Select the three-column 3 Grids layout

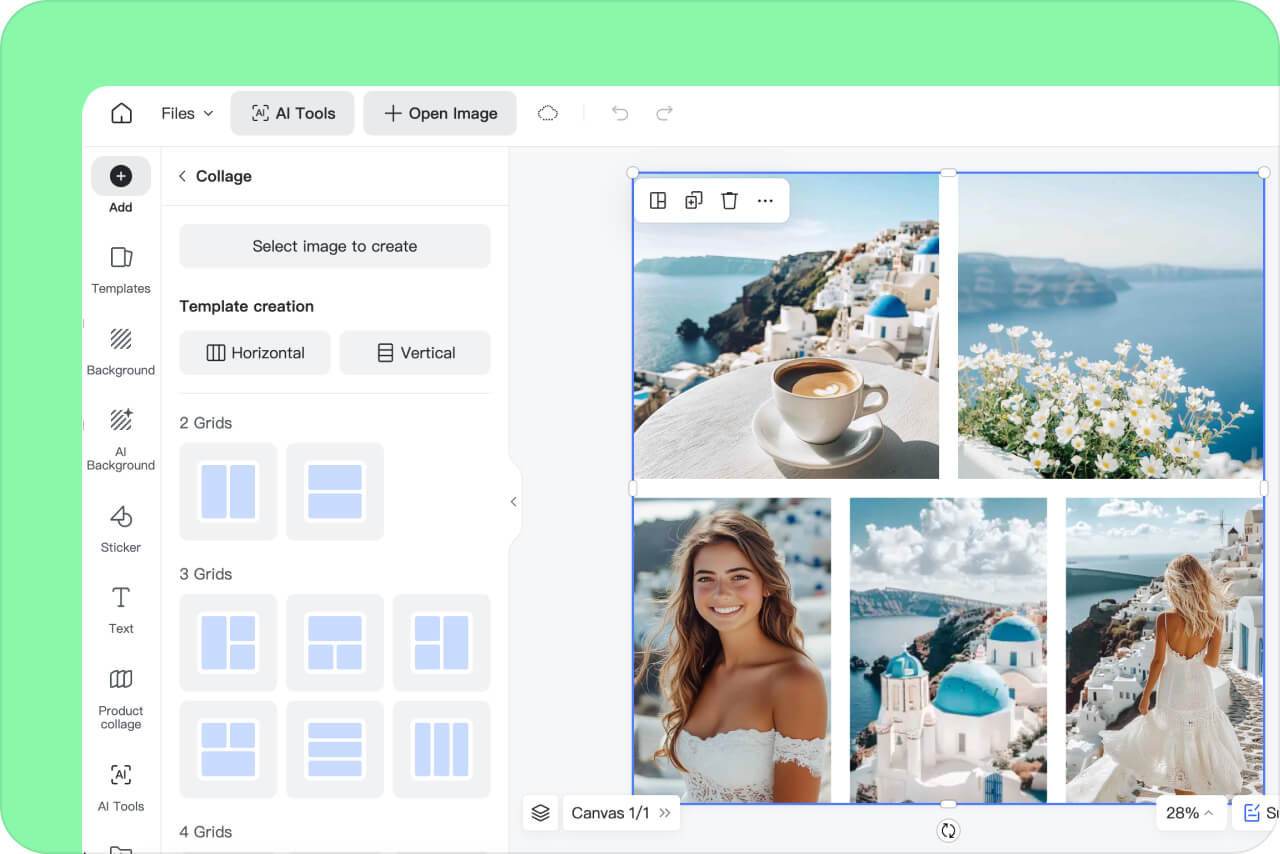[442, 750]
